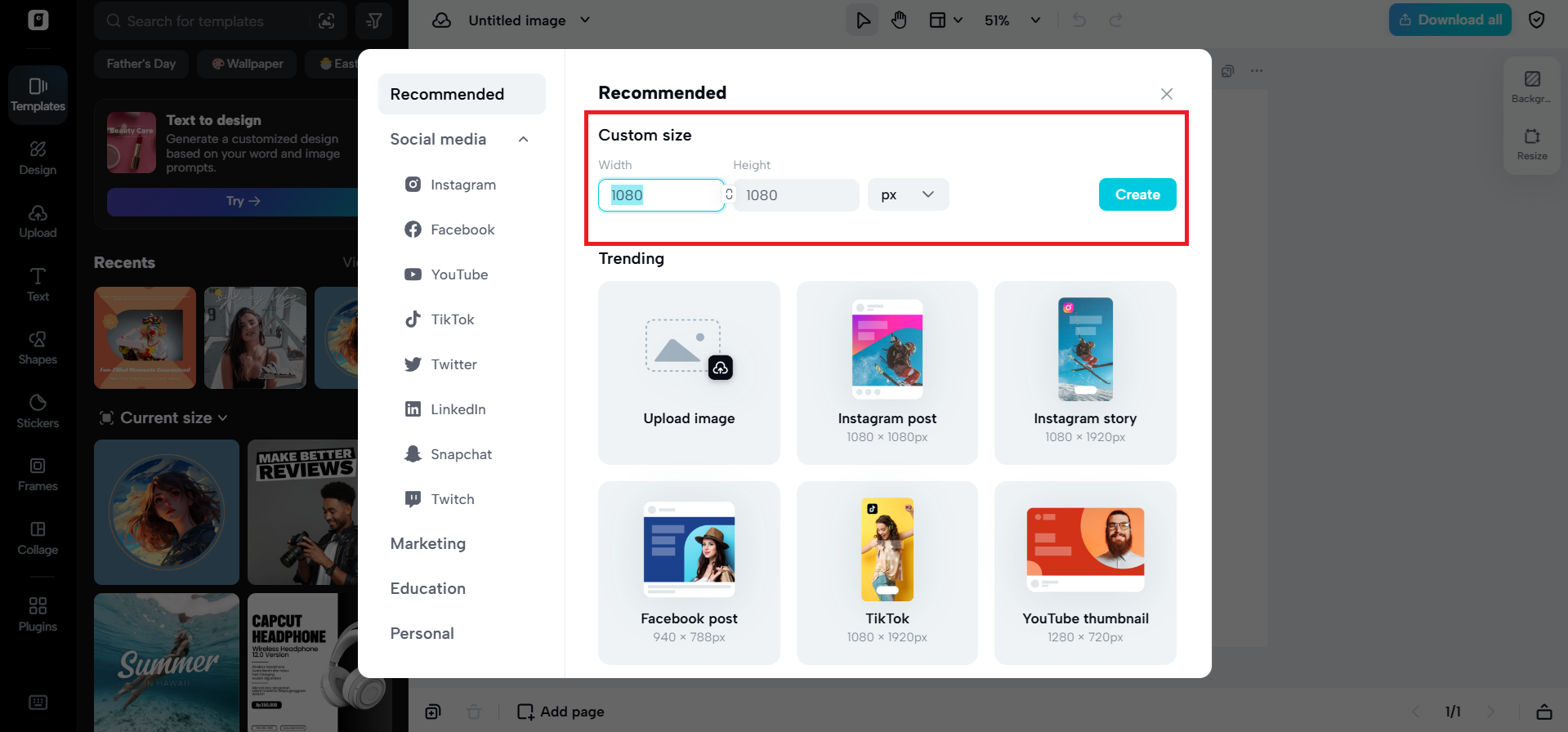Open the Collage sidebar panel
Screen dimensions: 1568x732
point(38,538)
